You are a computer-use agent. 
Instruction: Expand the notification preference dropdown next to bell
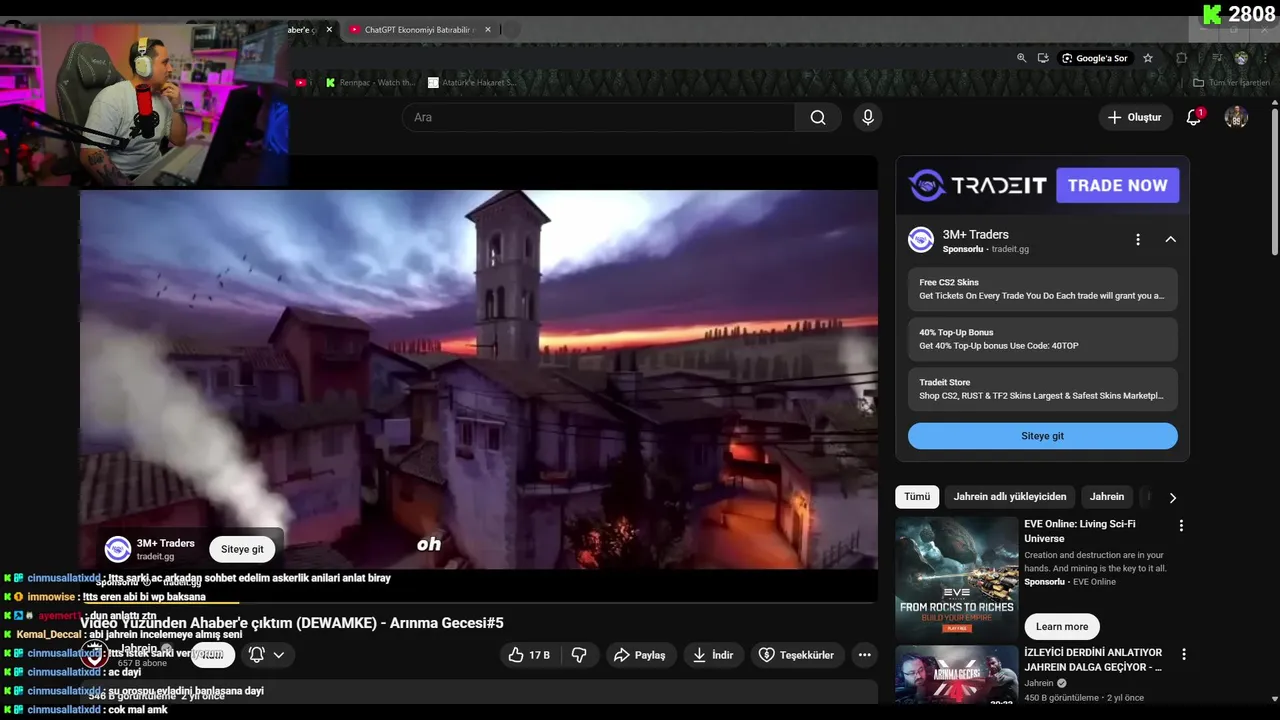(x=279, y=655)
